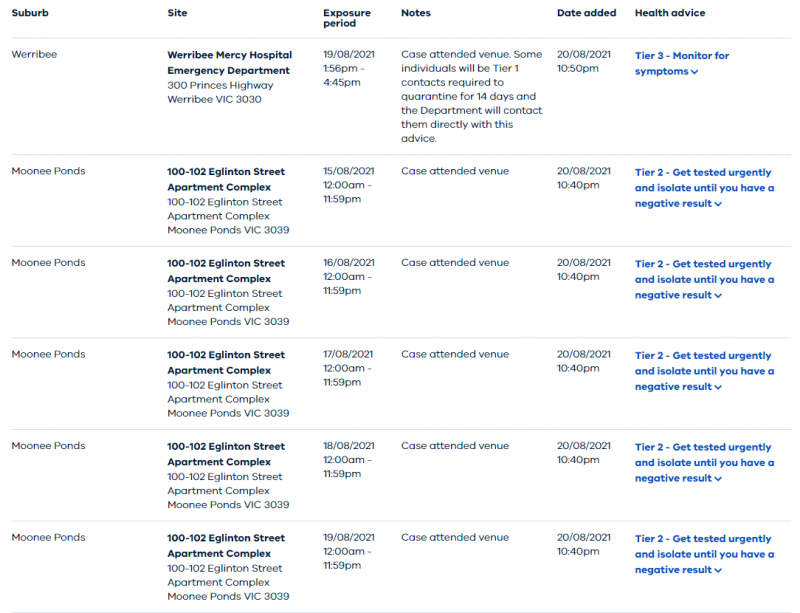Image resolution: width=800 pixels, height=613 pixels.
Task: Click the Notes column header
Action: click(416, 13)
